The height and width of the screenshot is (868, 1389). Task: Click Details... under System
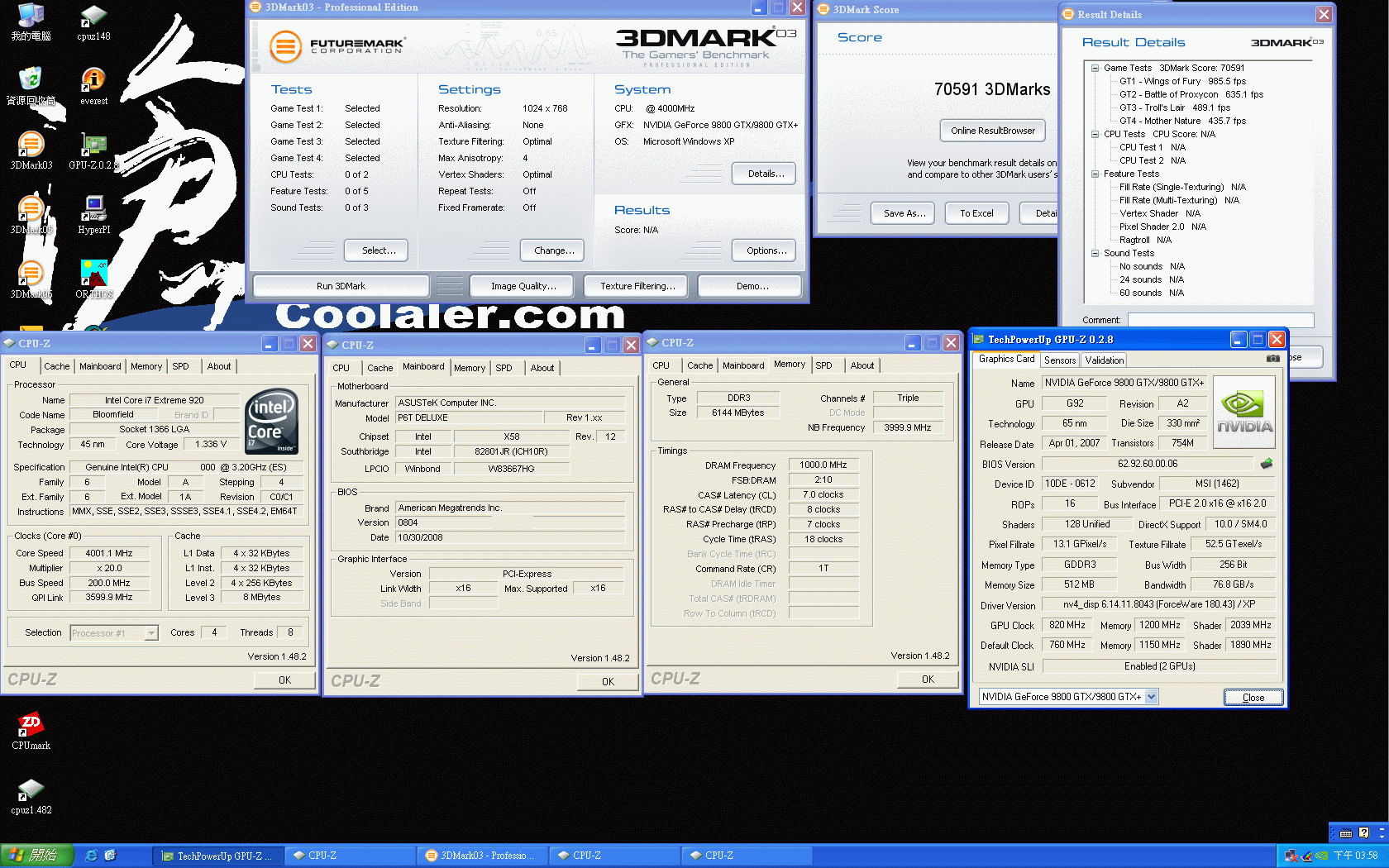pos(766,174)
